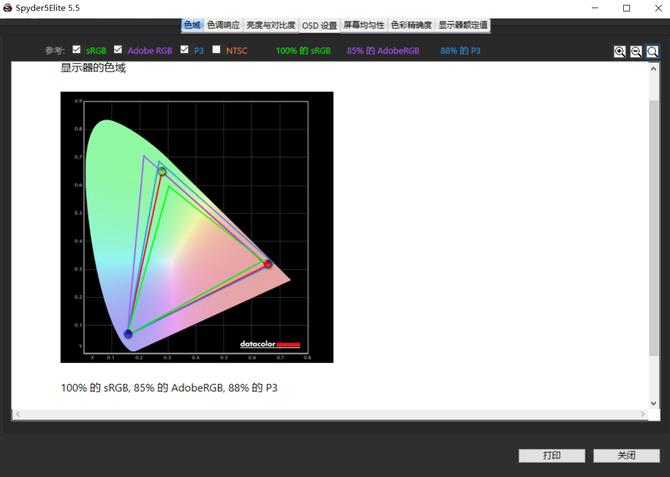Click the zoom in magnifier icon
The height and width of the screenshot is (477, 670).
(620, 51)
